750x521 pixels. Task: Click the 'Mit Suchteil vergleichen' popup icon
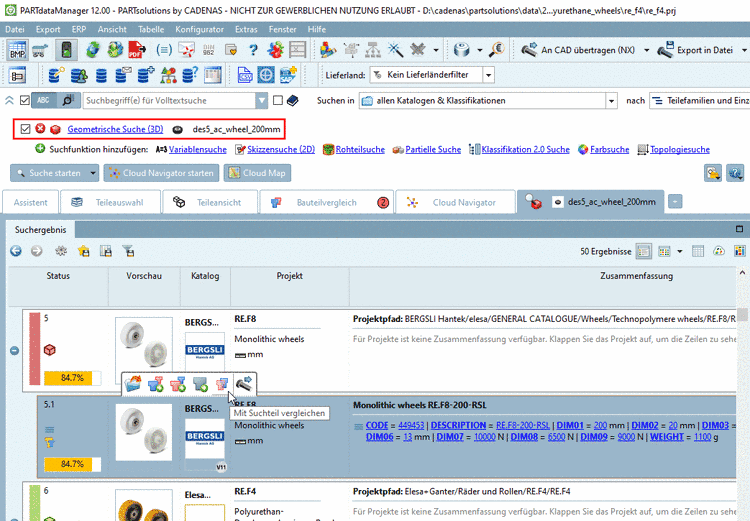(x=222, y=383)
